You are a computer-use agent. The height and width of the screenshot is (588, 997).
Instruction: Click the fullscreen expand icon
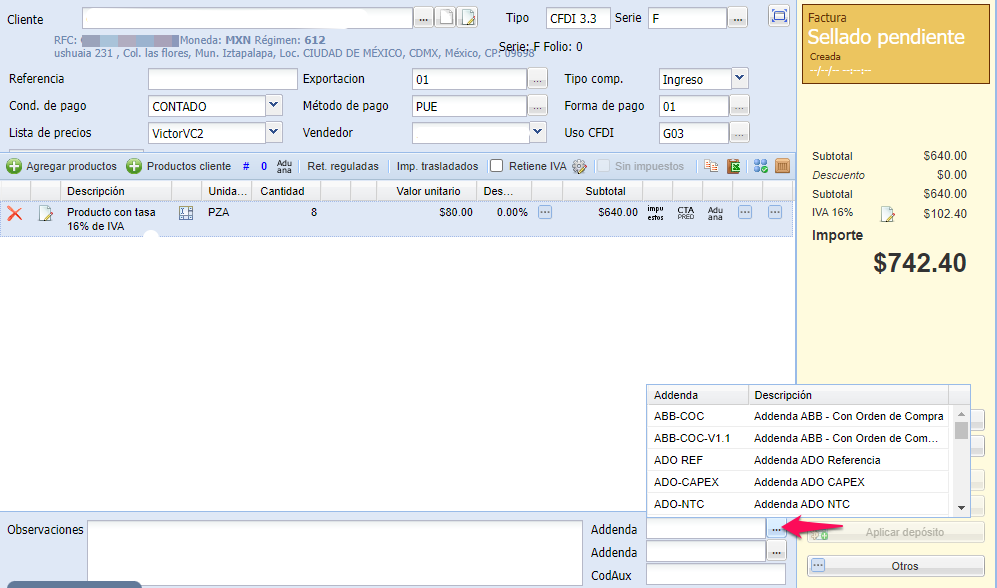[778, 16]
